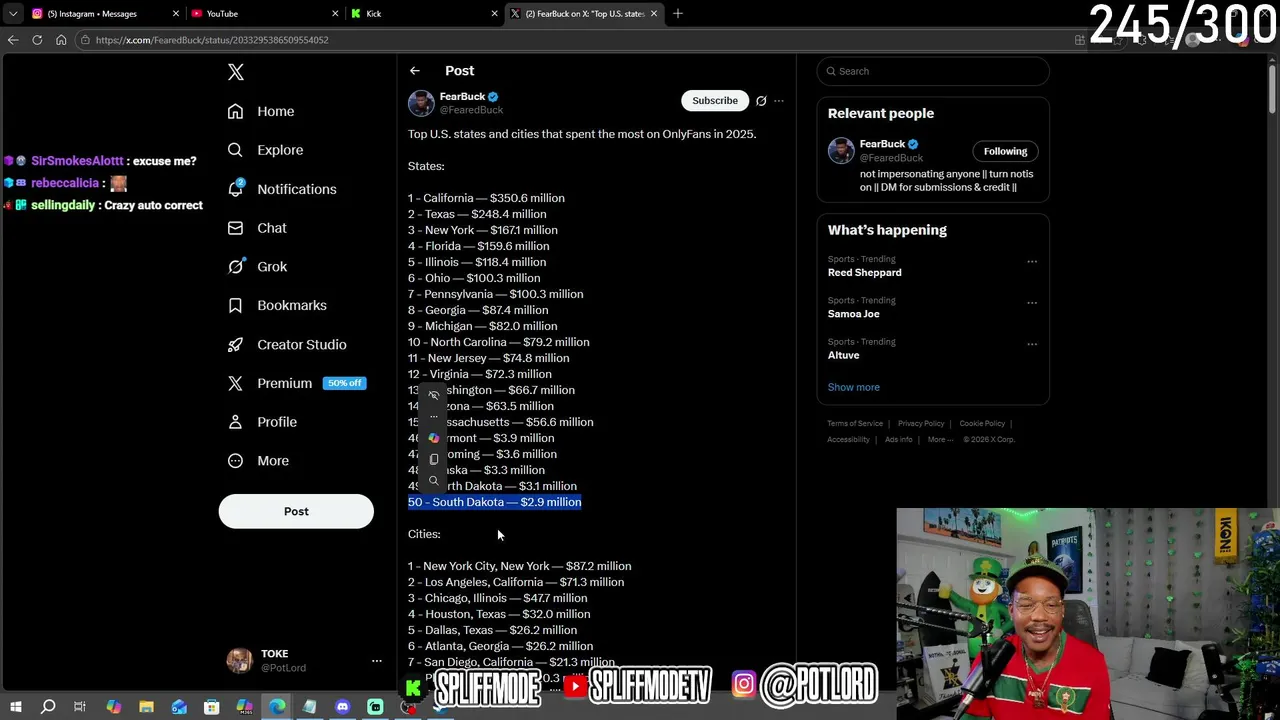The image size is (1280, 720).
Task: Click the browser address bar URL
Action: tap(212, 40)
